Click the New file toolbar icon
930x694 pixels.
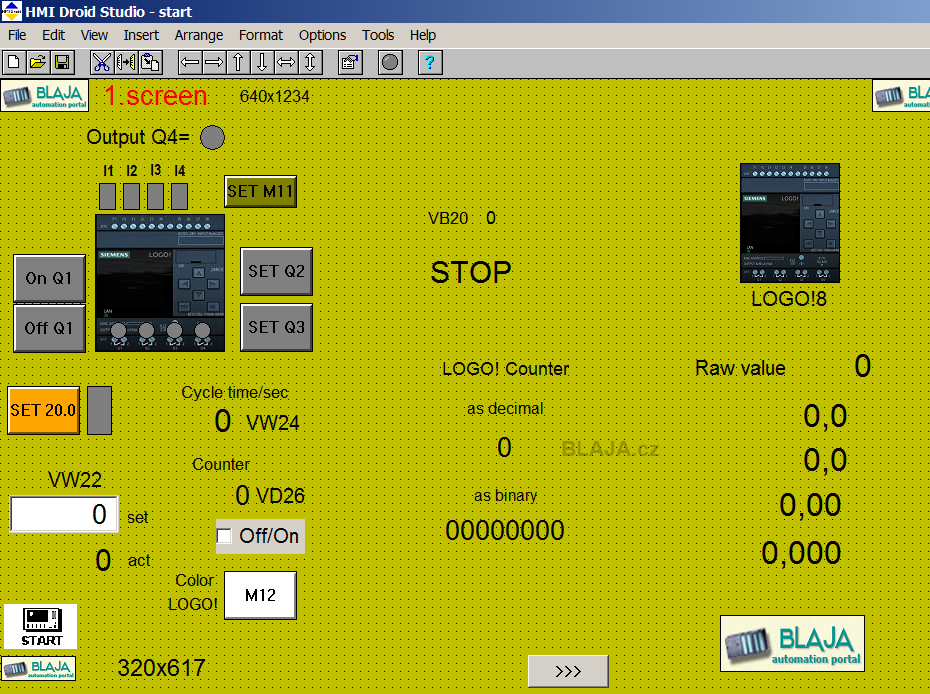[14, 62]
